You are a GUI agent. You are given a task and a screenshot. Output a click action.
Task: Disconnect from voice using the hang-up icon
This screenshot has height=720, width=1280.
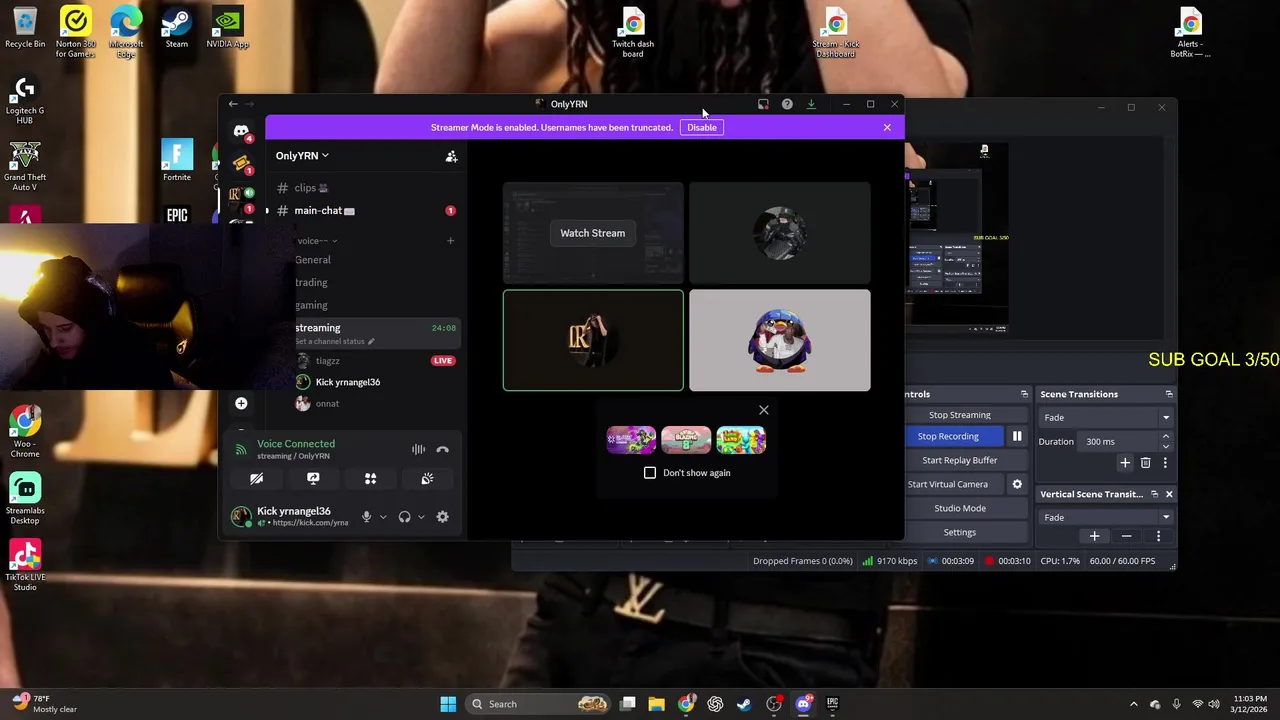[x=443, y=450]
